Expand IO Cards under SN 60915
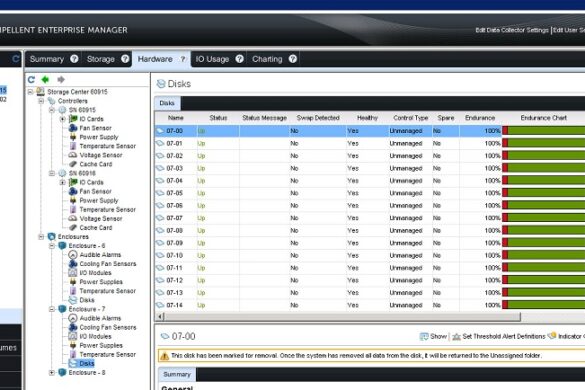 pos(63,119)
